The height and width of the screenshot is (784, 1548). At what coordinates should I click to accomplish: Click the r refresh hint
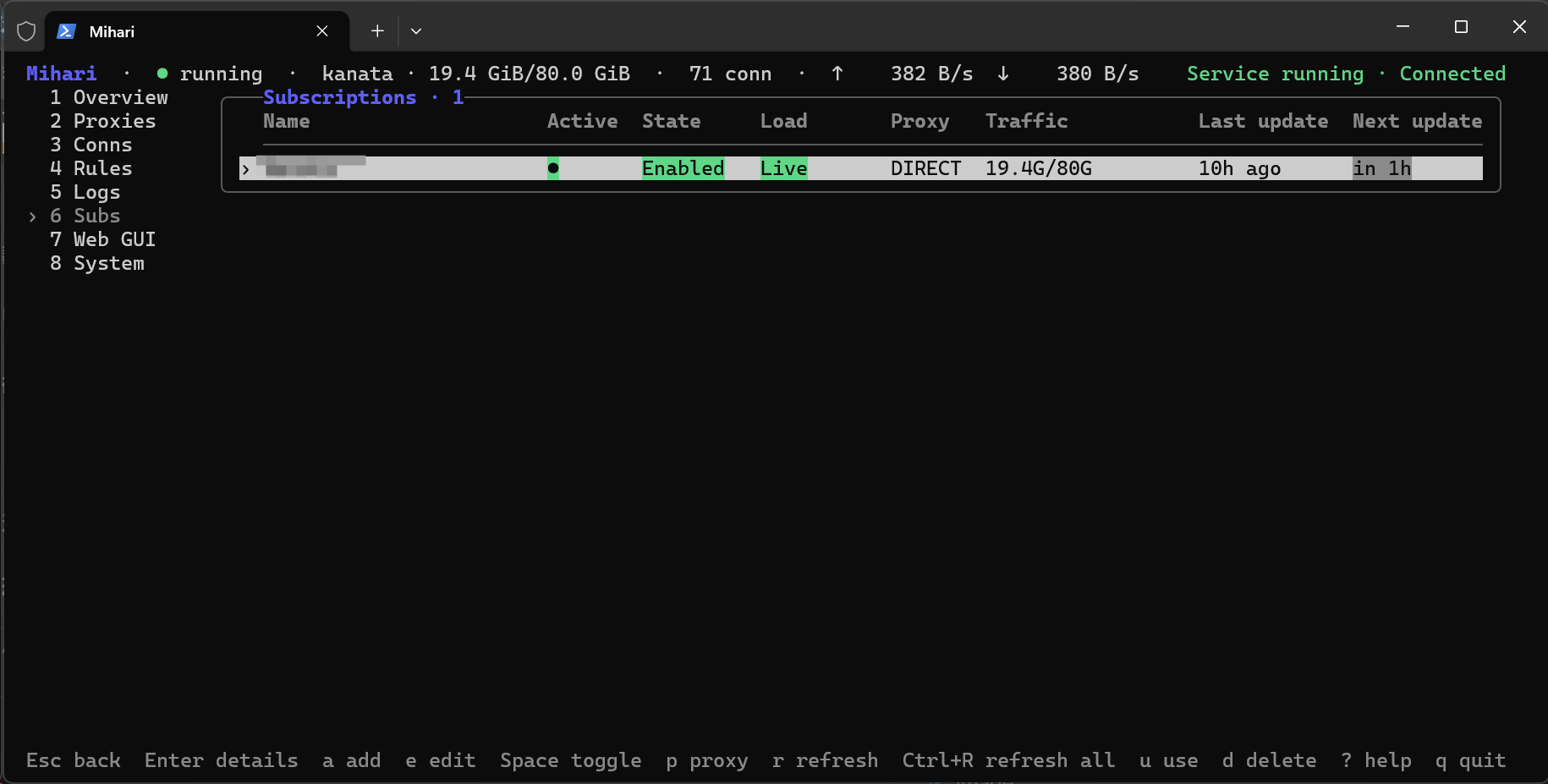pos(826,760)
